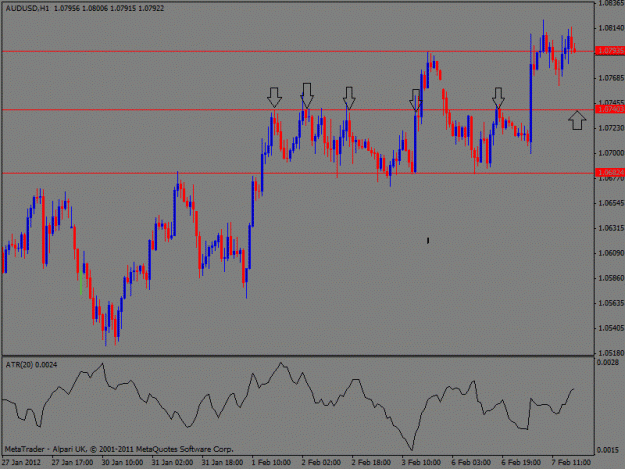Click the 7 Feb 11:00 time label
Viewport: 625px width, 469px height.
click(x=571, y=463)
